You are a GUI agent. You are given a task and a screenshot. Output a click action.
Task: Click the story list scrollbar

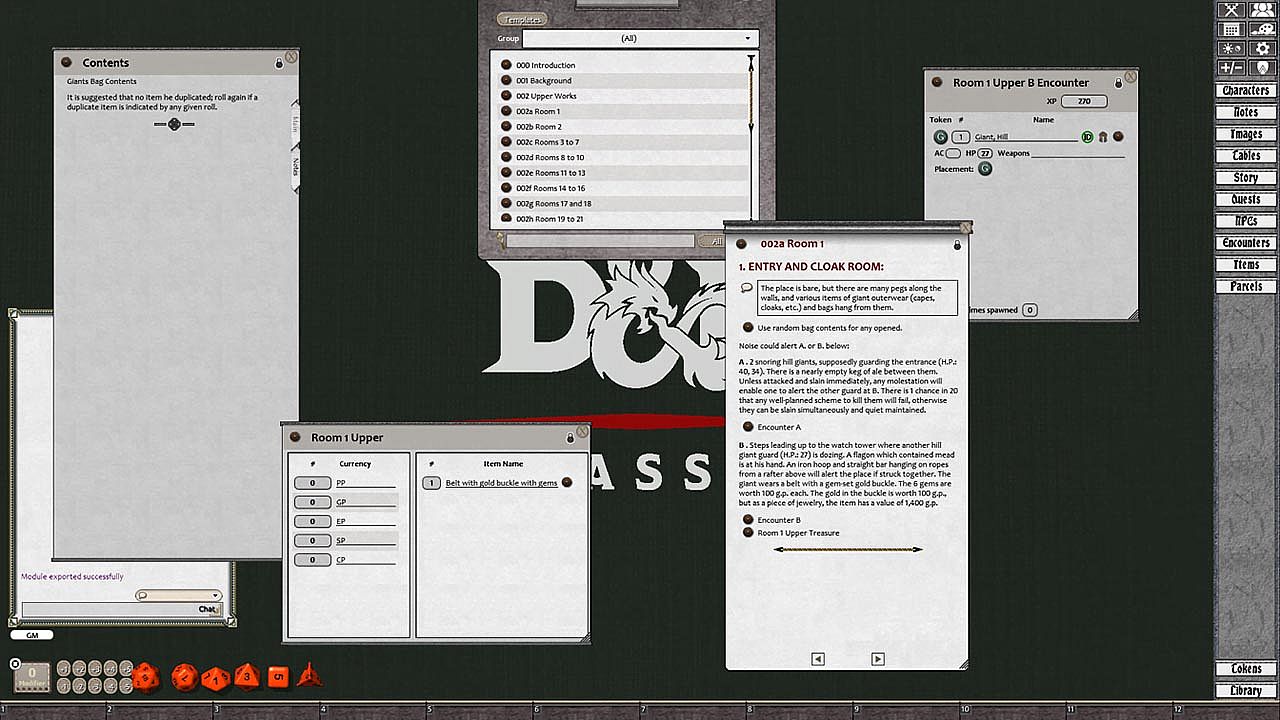click(x=750, y=100)
